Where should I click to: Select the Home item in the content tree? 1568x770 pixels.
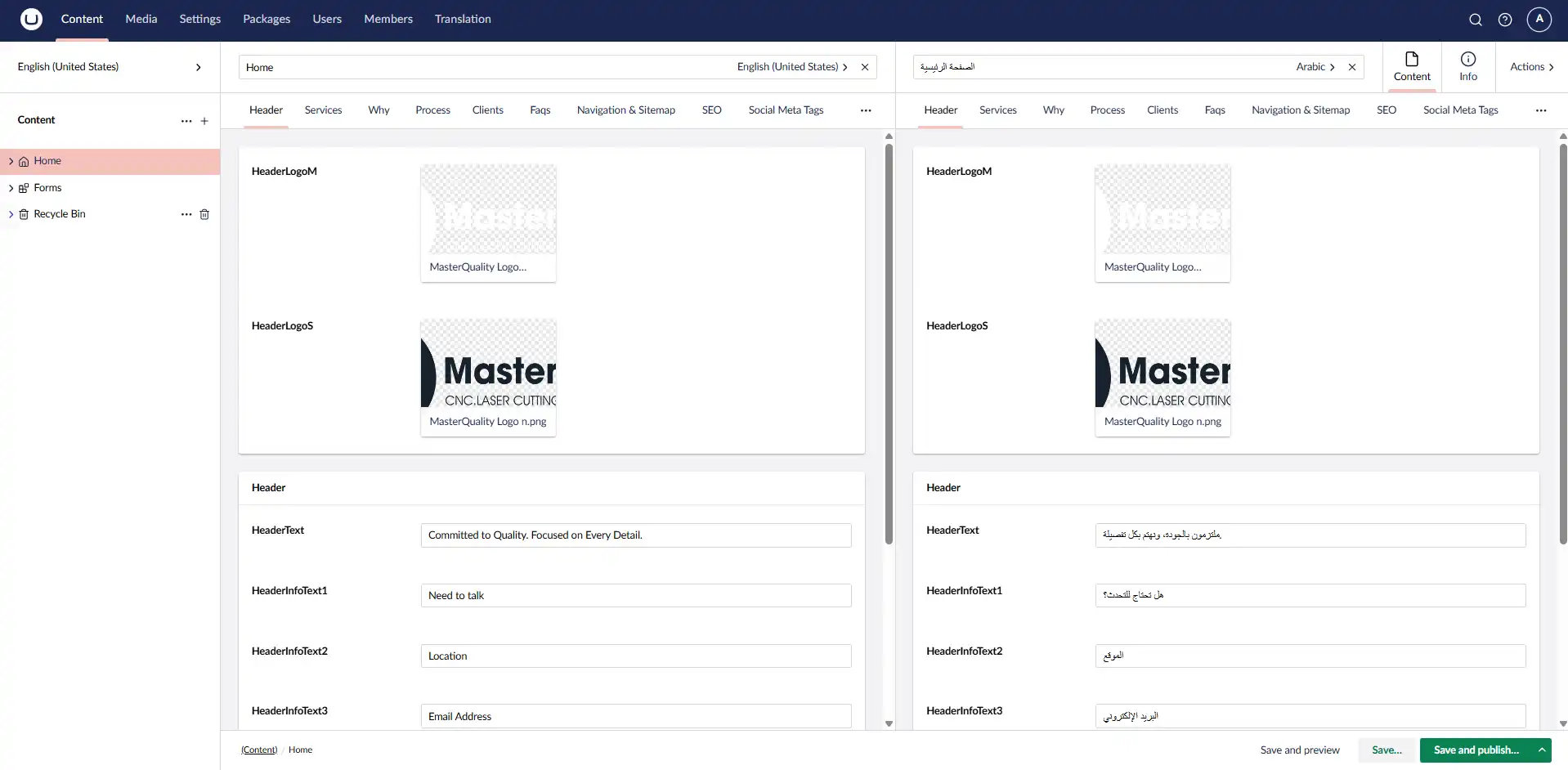click(x=110, y=162)
